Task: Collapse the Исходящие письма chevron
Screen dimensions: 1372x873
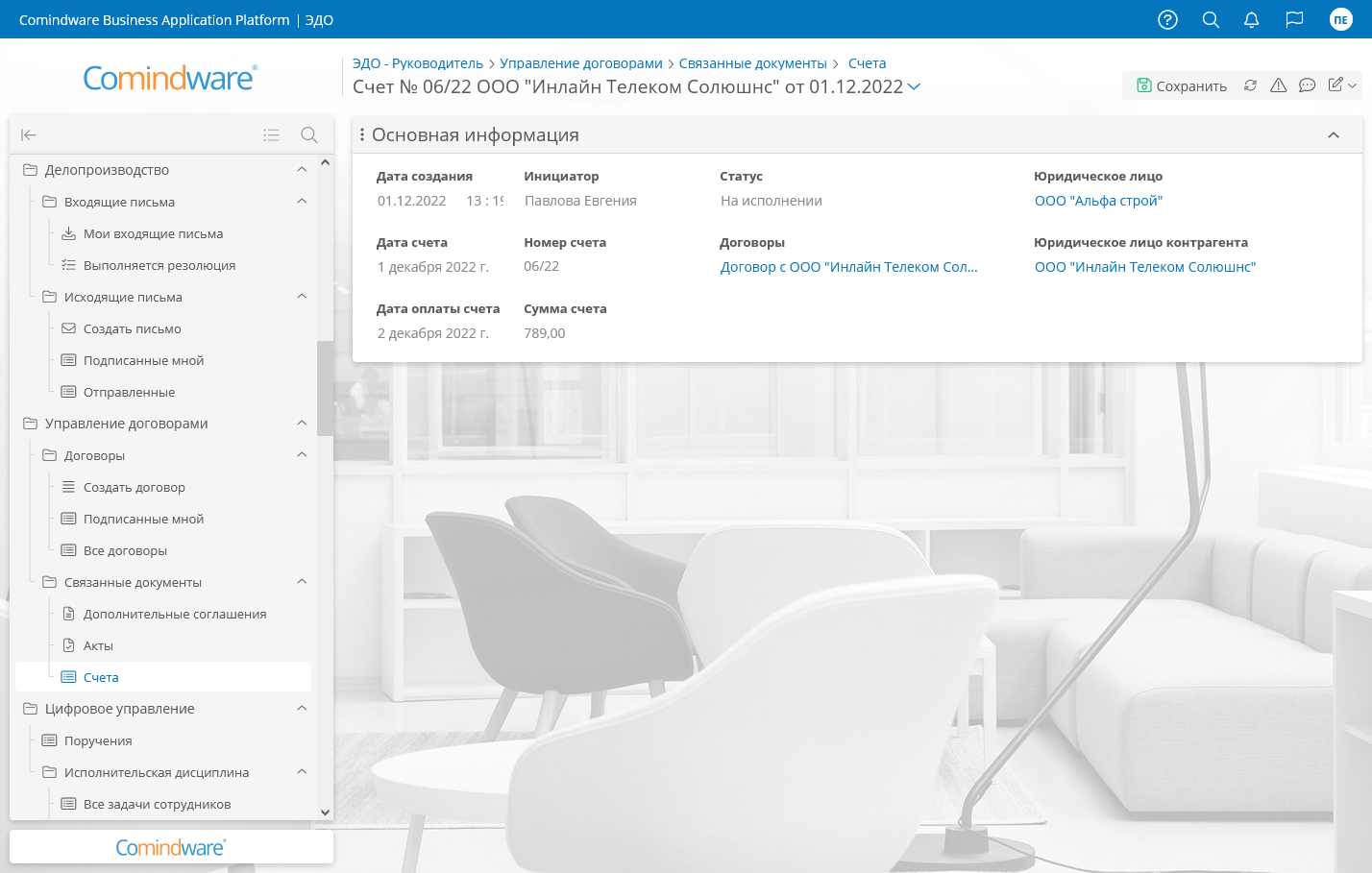Action: (302, 296)
